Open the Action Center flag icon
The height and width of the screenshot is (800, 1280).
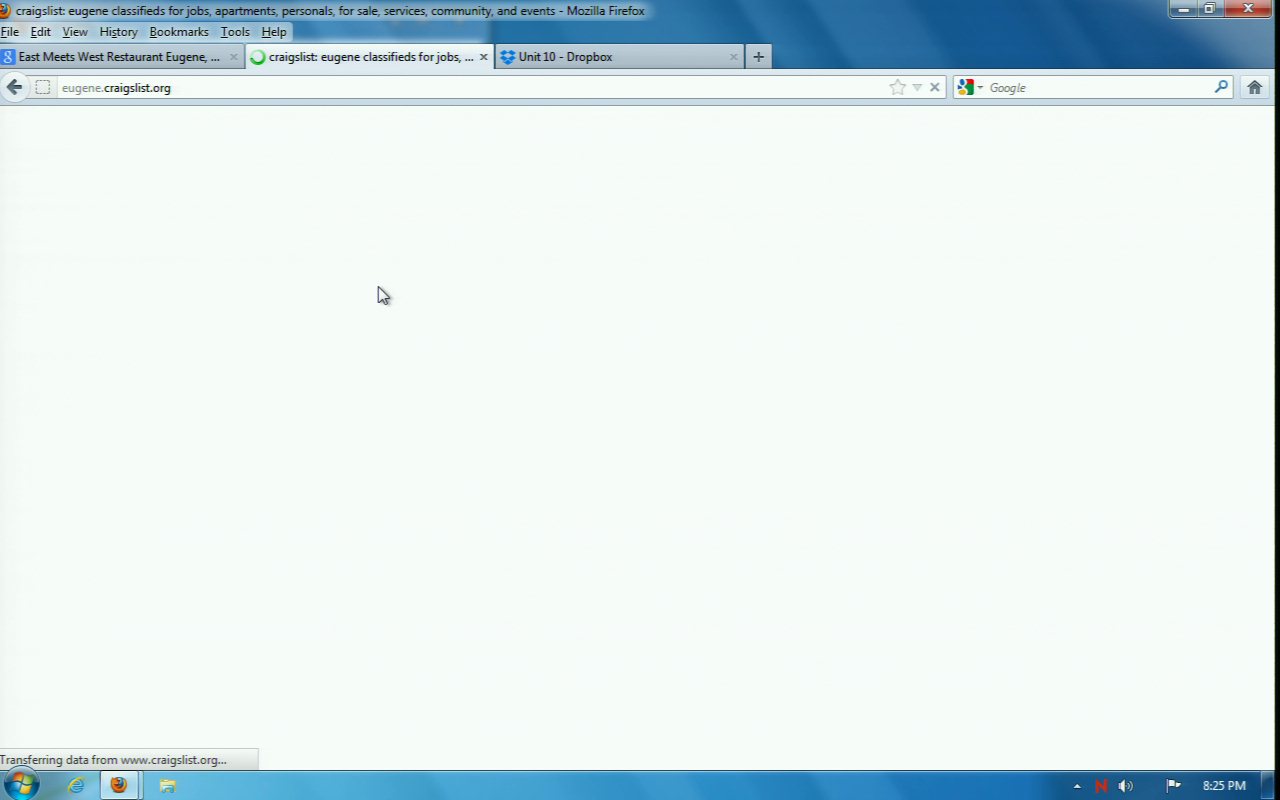tap(1173, 786)
